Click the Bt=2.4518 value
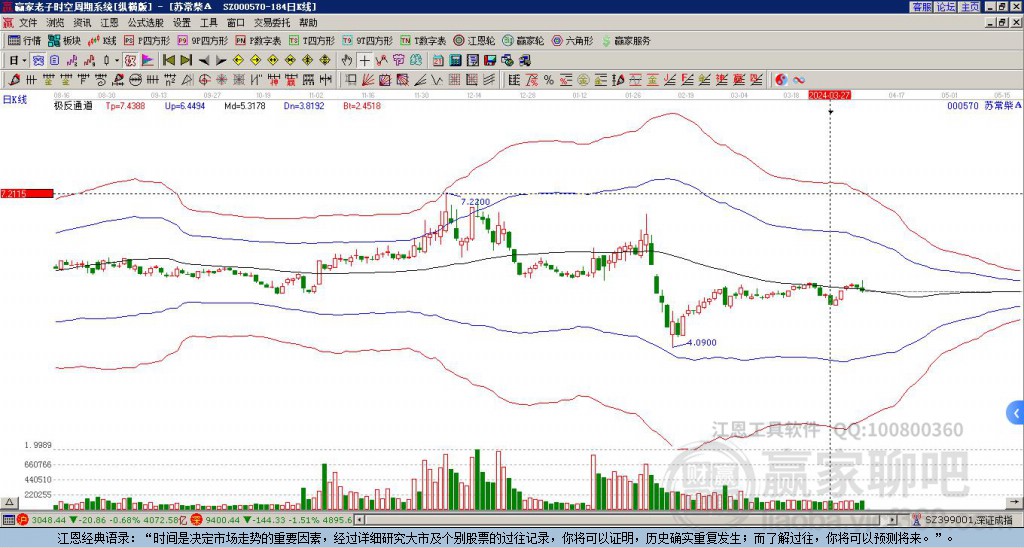The width and height of the screenshot is (1024, 548). click(362, 105)
